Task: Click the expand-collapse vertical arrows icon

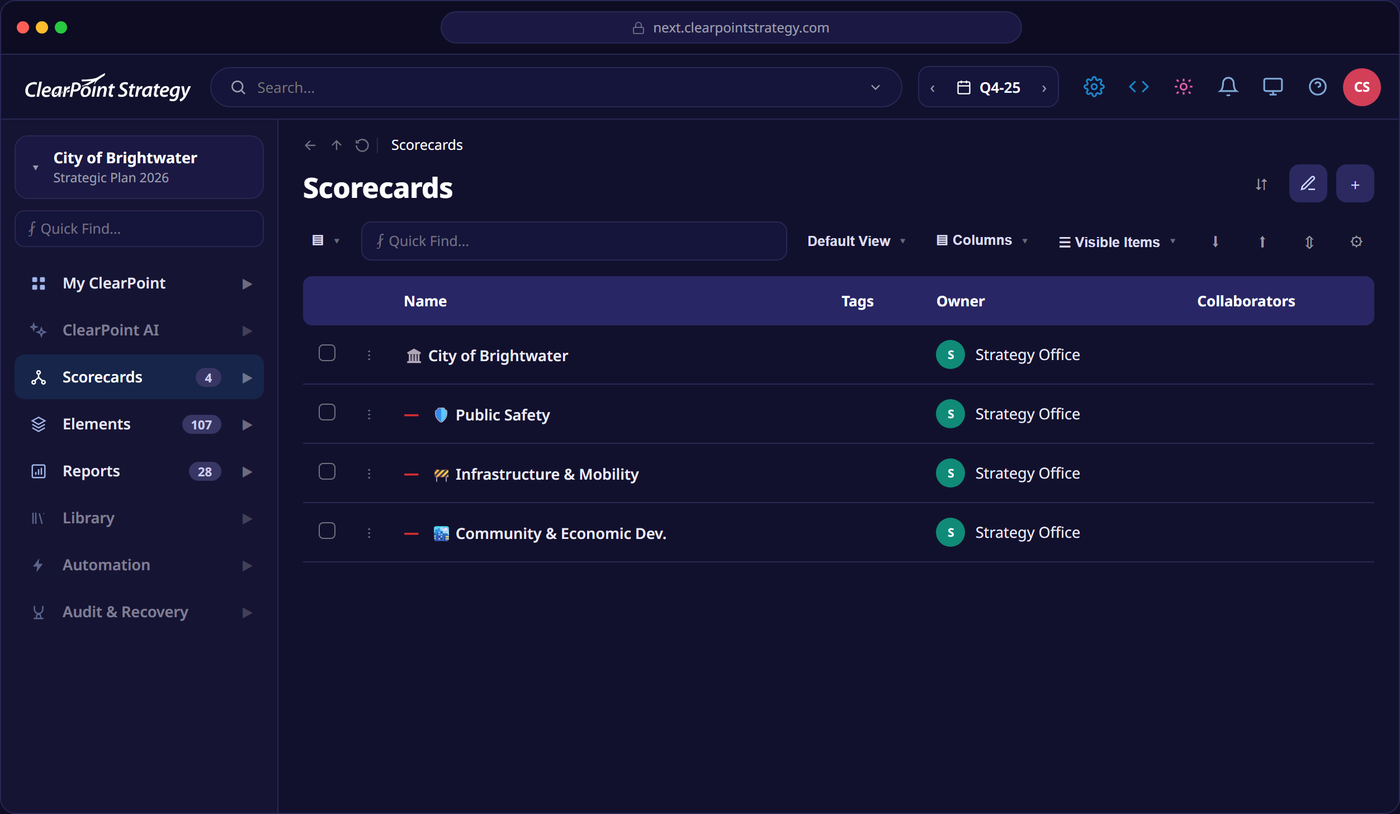Action: (x=1309, y=242)
